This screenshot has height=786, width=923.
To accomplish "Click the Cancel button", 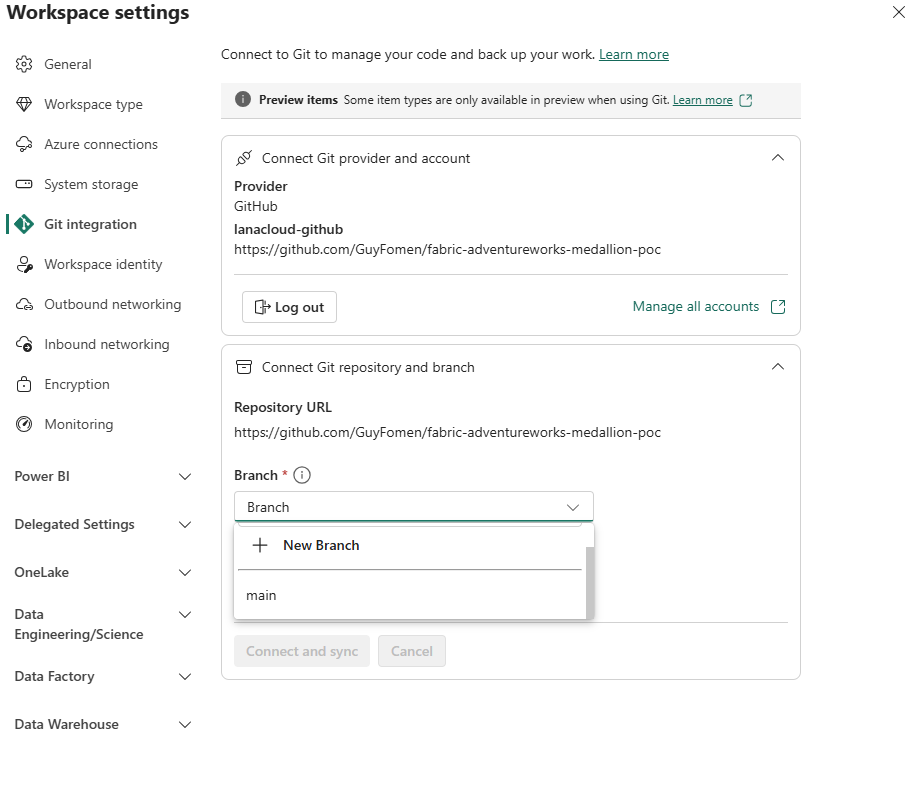I will coord(411,651).
